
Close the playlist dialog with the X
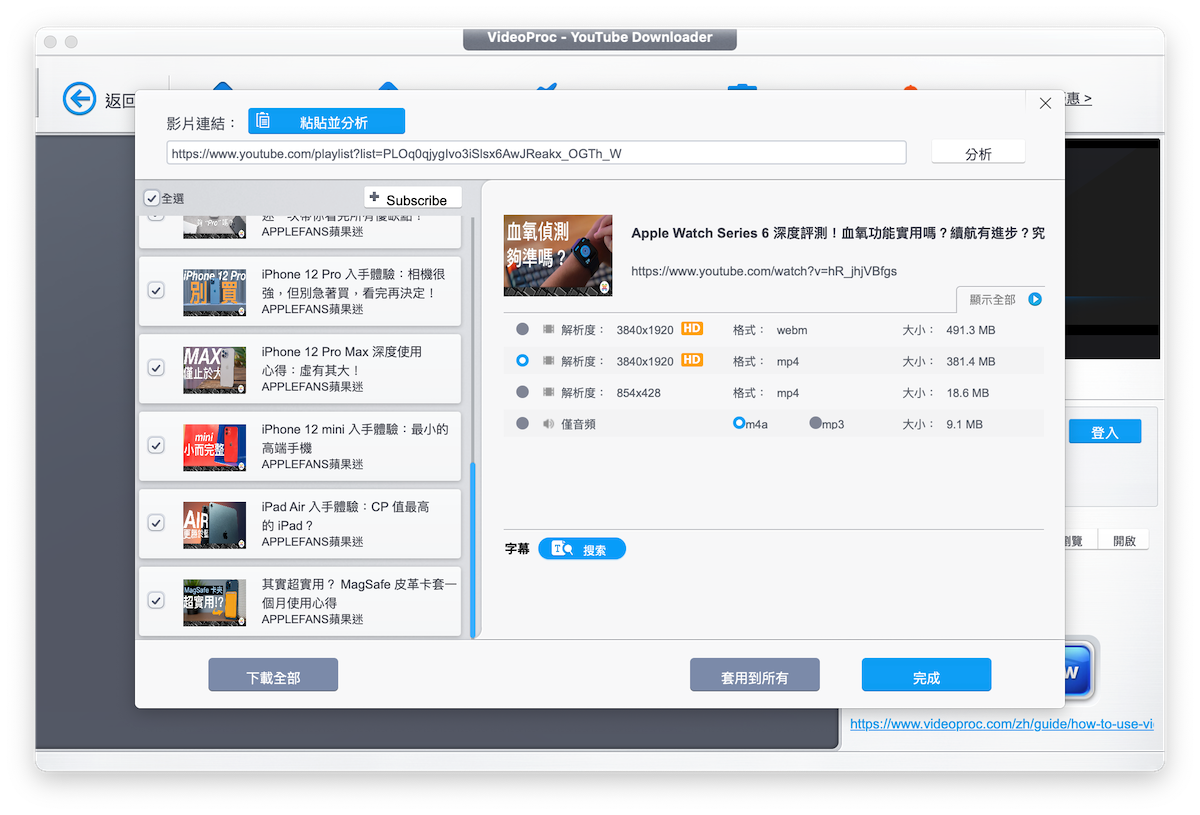1045,103
